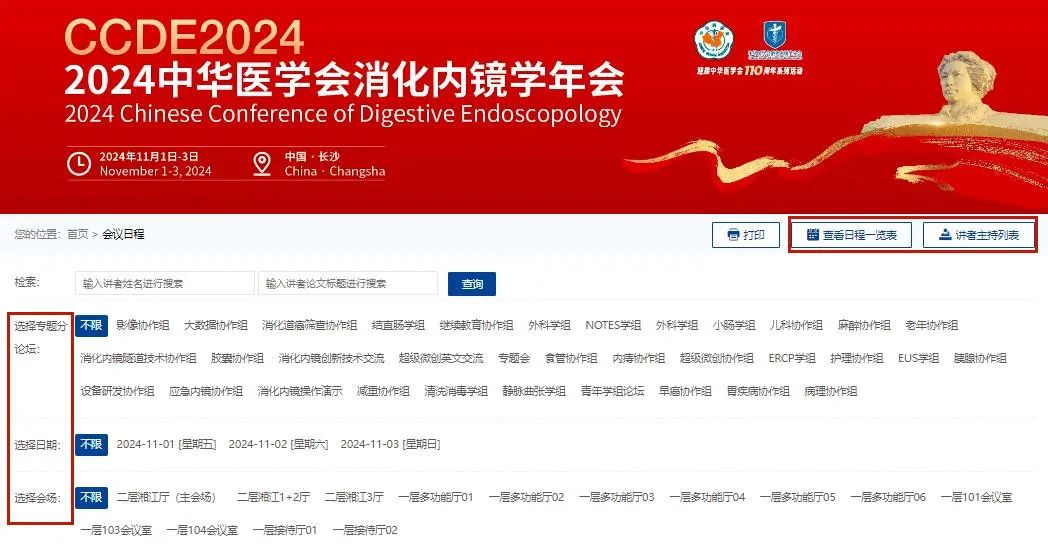Click the 打印 print button

(745, 235)
